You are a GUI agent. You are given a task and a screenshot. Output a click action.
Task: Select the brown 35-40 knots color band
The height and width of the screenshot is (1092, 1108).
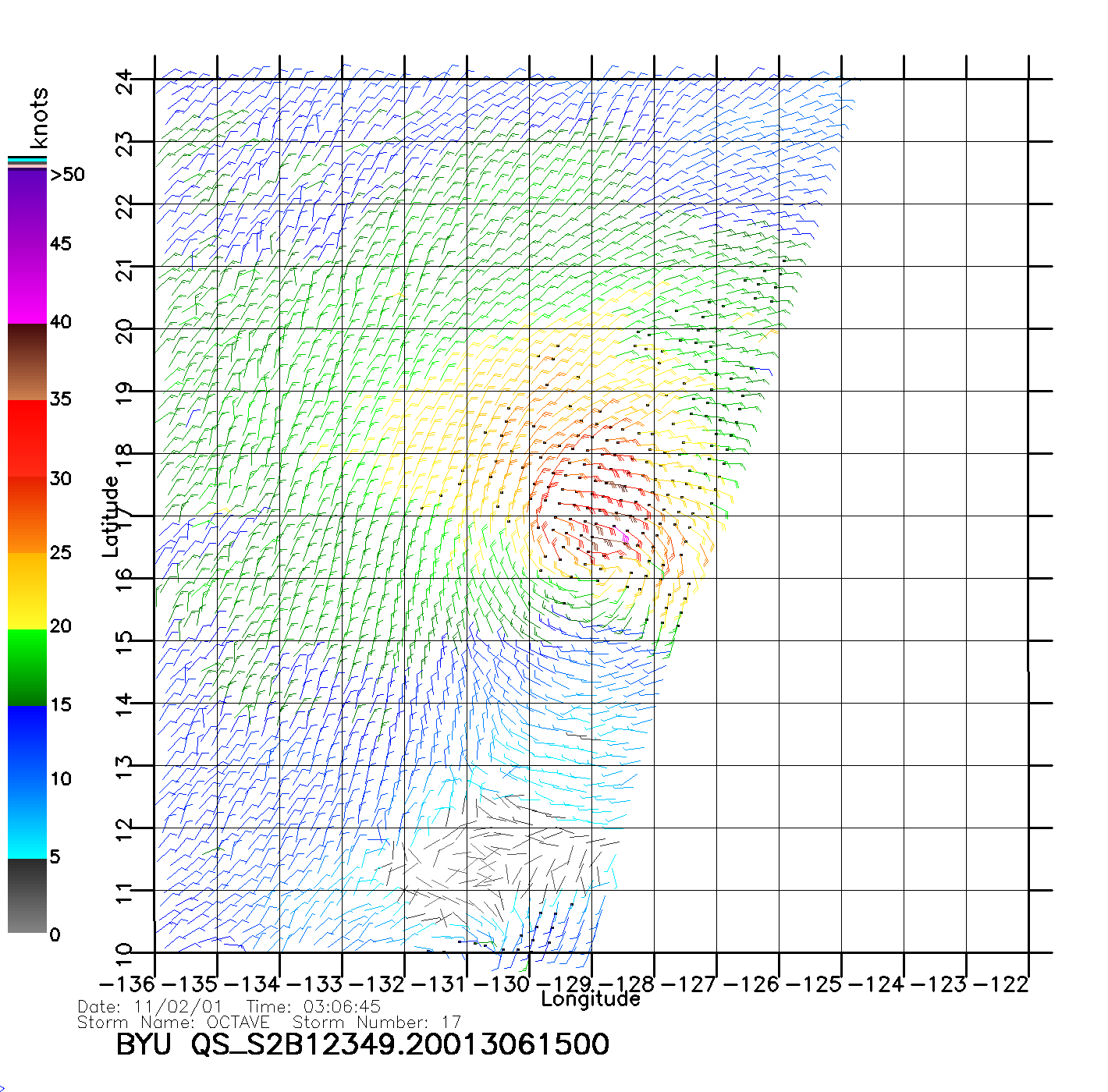coord(27,363)
